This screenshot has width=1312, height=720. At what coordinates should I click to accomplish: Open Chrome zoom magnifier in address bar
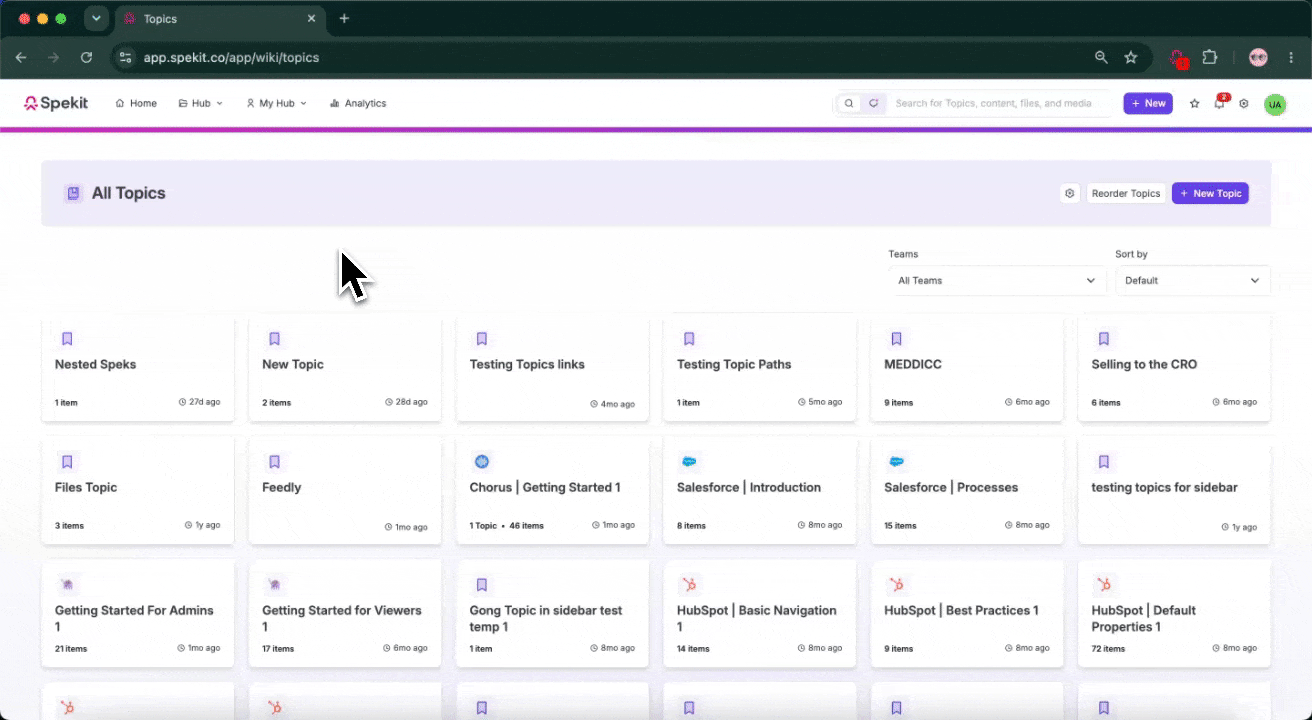click(1101, 58)
